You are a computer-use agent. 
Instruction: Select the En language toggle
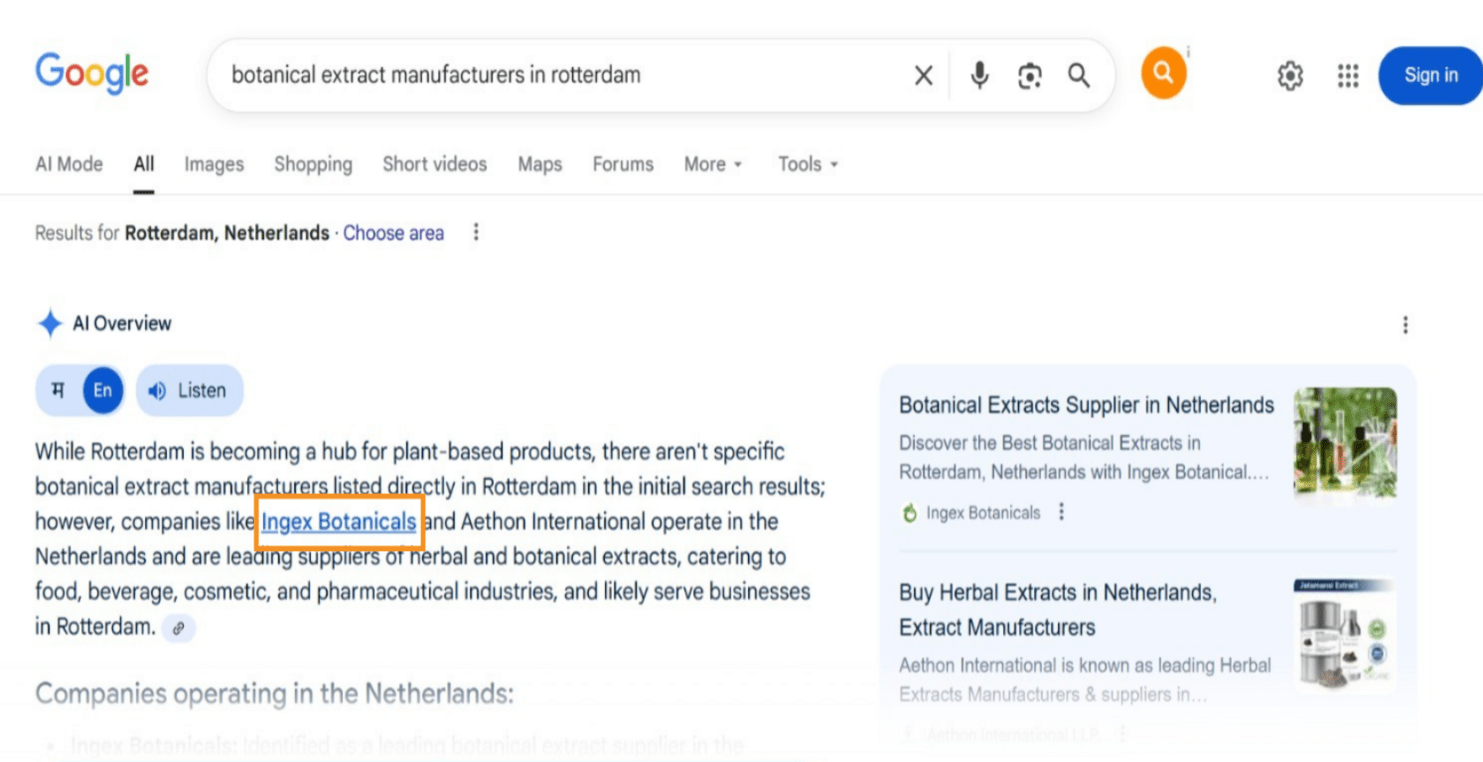tap(103, 390)
